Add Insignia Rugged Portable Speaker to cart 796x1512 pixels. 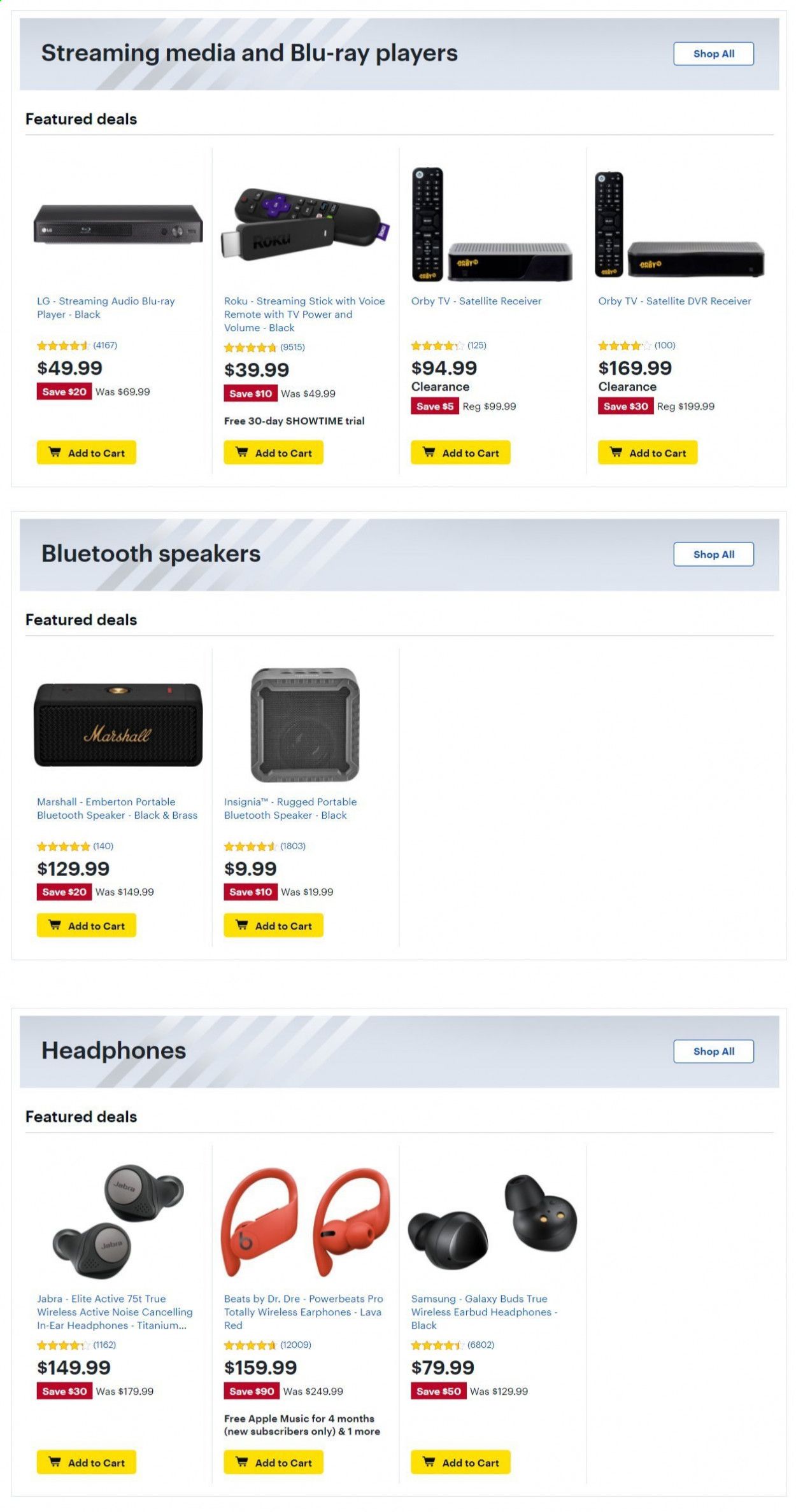tap(273, 926)
